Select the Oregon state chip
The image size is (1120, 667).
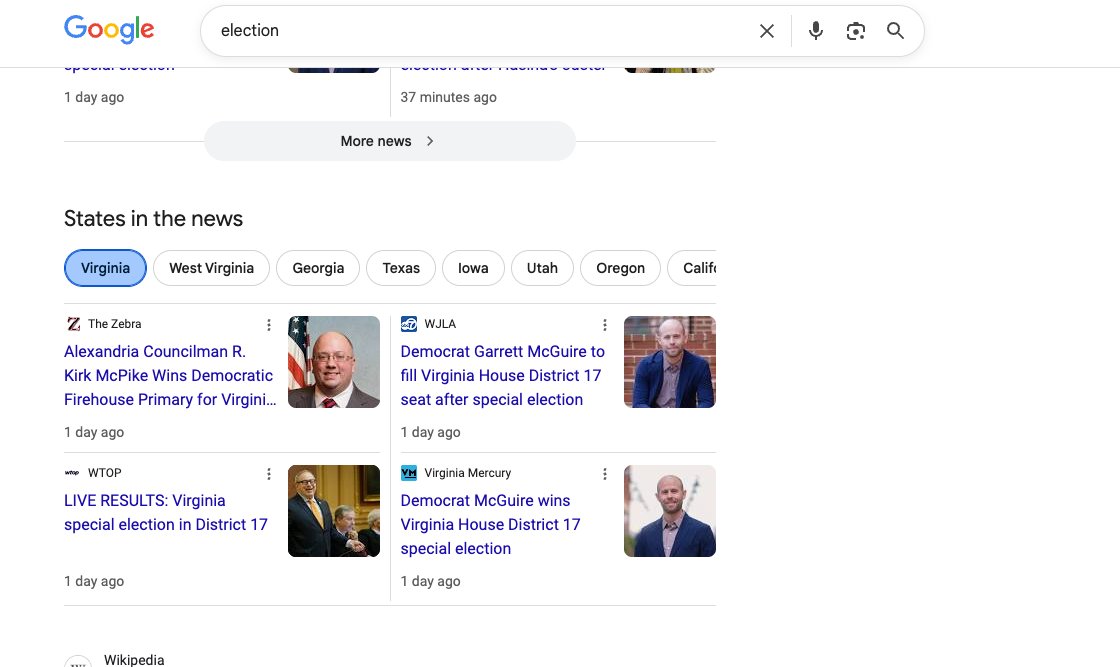(x=620, y=268)
